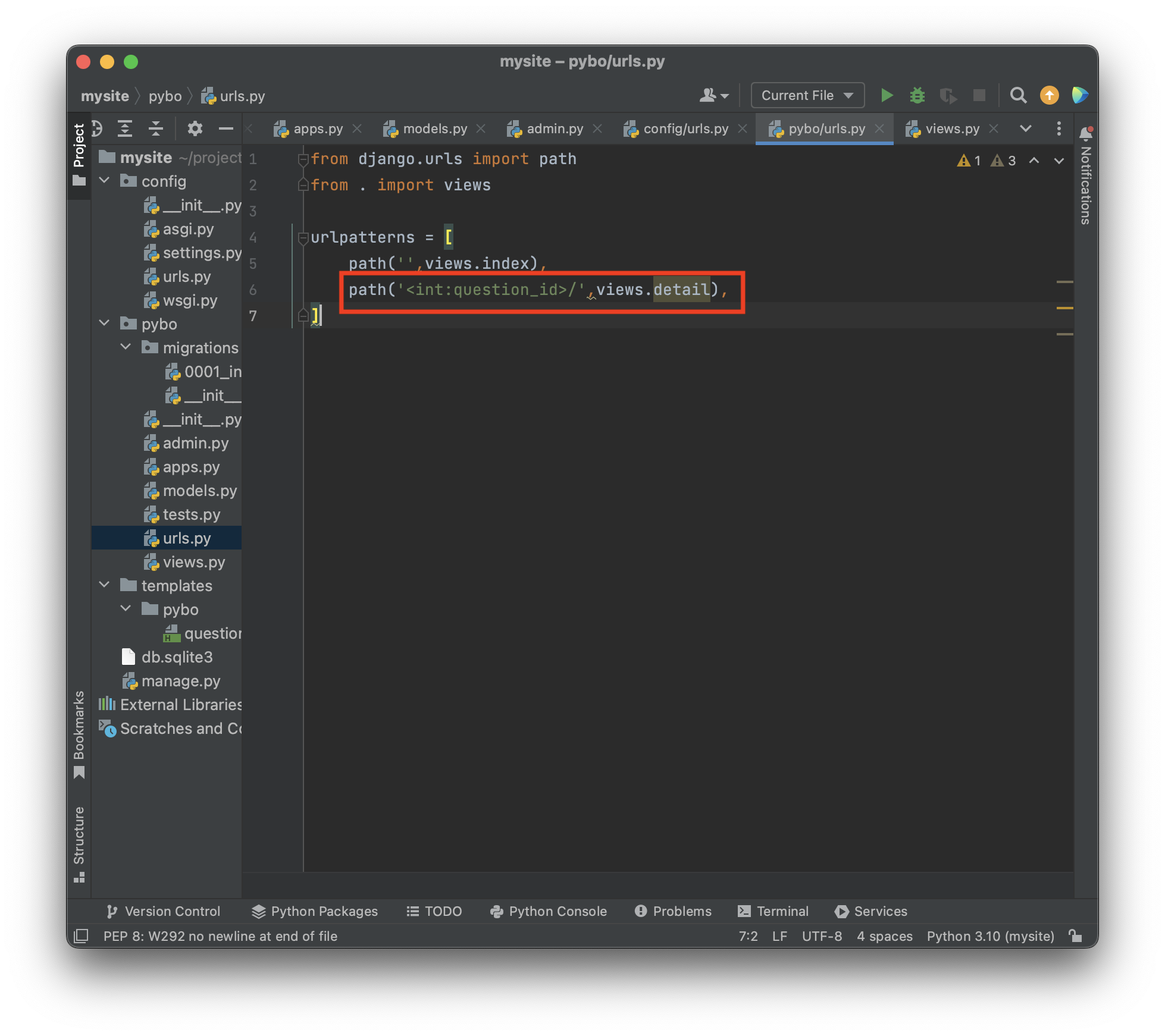Image resolution: width=1165 pixels, height=1036 pixels.
Task: Click the green Run button
Action: point(887,95)
